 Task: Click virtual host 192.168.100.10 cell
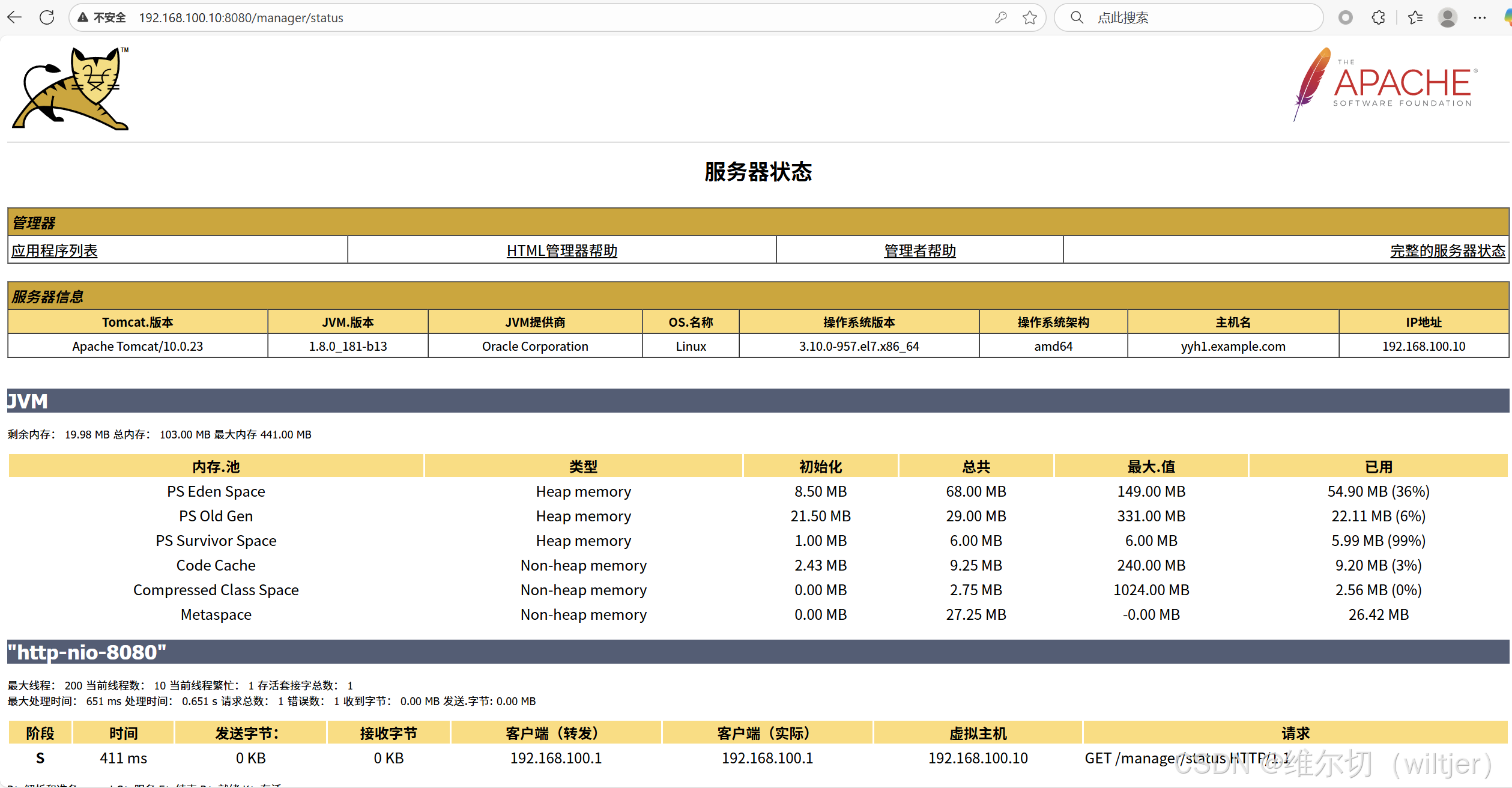978,758
